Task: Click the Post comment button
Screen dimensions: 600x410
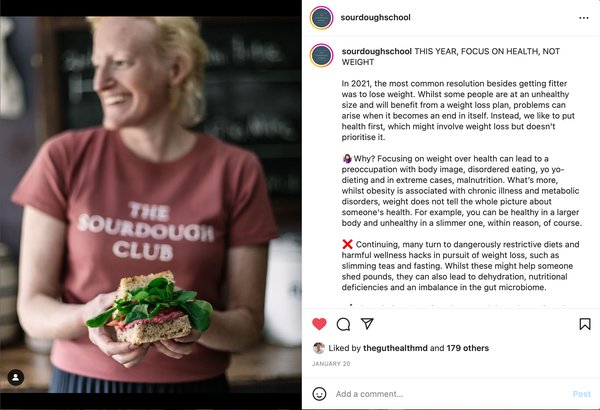Action: click(581, 394)
